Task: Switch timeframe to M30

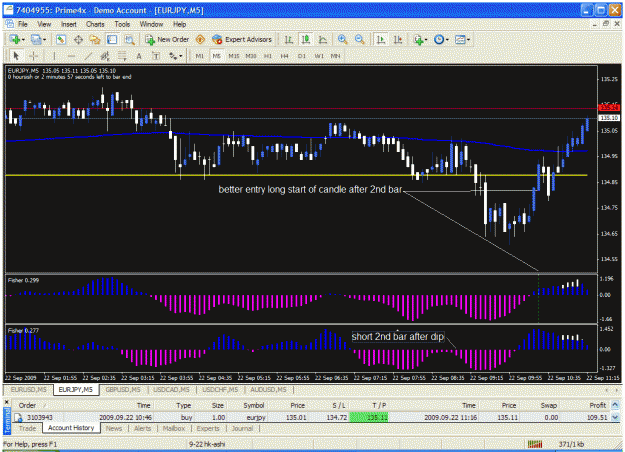Action: 251,56
